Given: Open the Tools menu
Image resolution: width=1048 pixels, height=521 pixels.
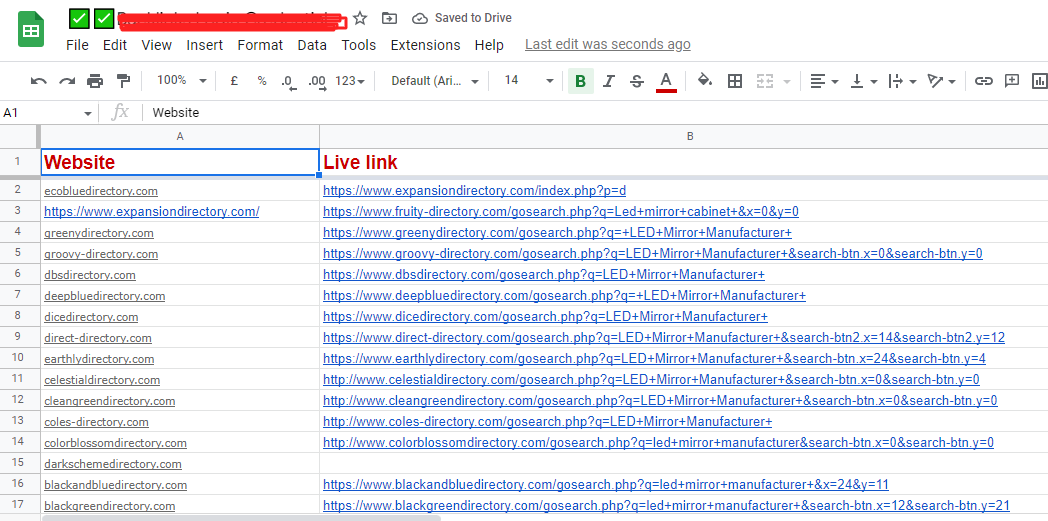Looking at the screenshot, I should (x=359, y=45).
